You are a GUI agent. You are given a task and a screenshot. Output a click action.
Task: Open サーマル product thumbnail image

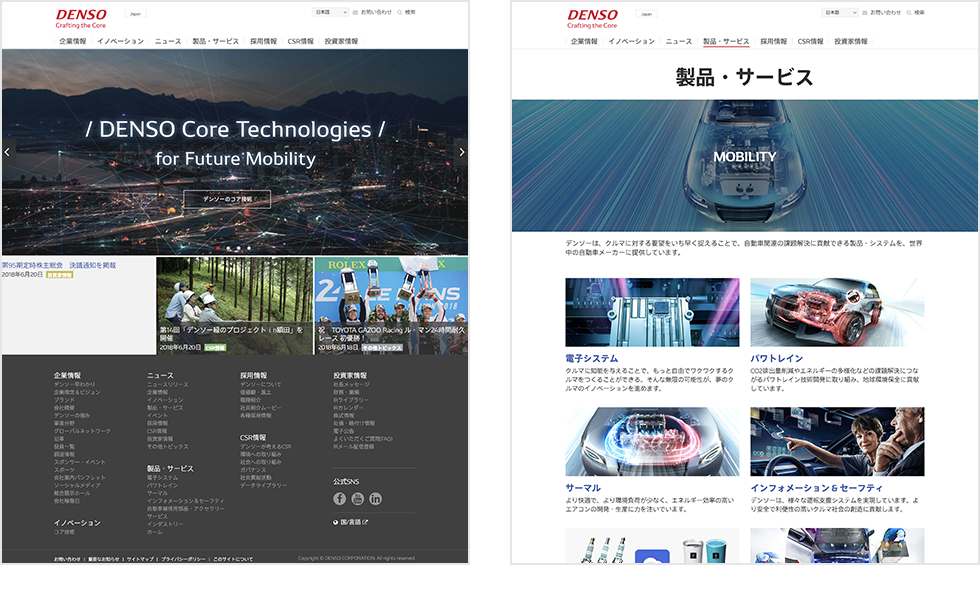[x=652, y=441]
